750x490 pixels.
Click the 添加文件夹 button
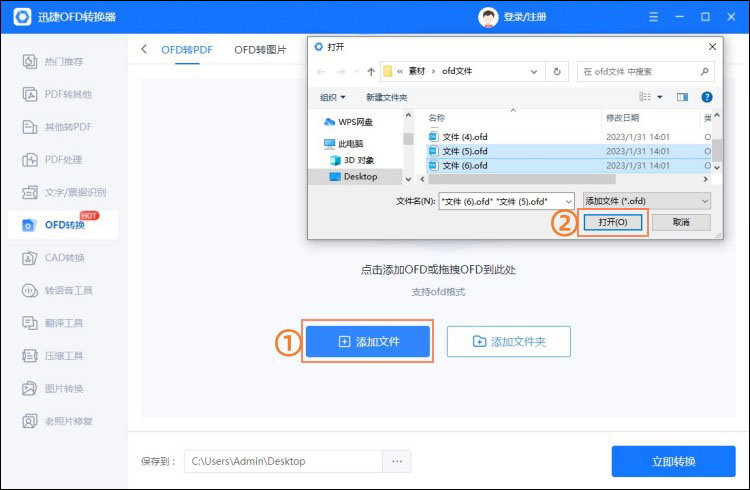[x=508, y=341]
